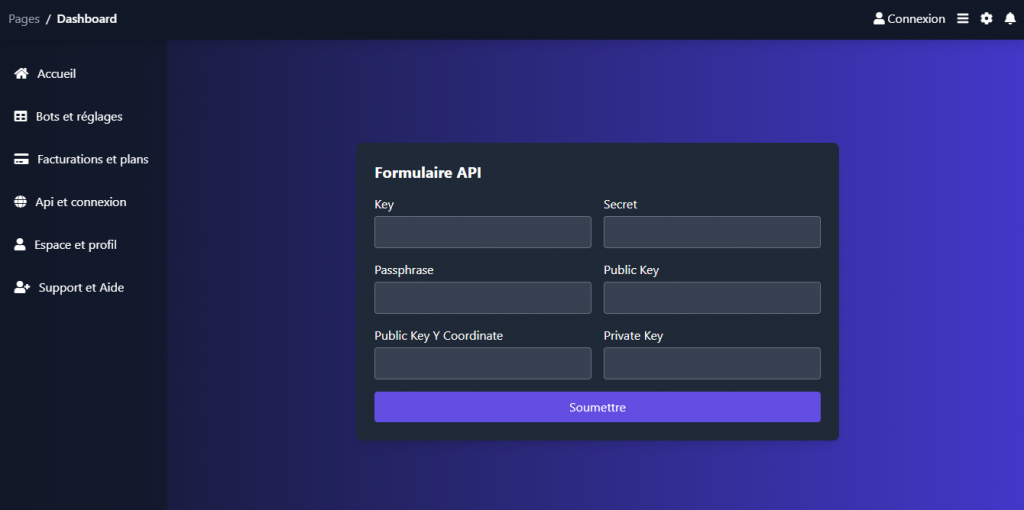Go to Support et Aide page
1024x510 pixels.
(x=81, y=288)
